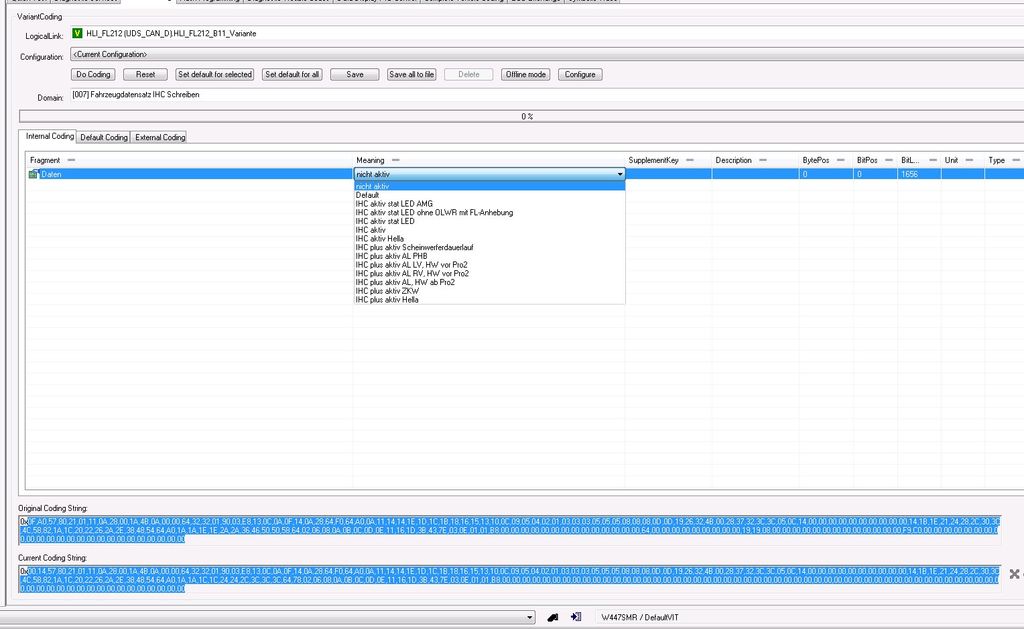The image size is (1024, 629).
Task: Click the X icon beside Current Coding String
Action: pyautogui.click(x=1014, y=574)
